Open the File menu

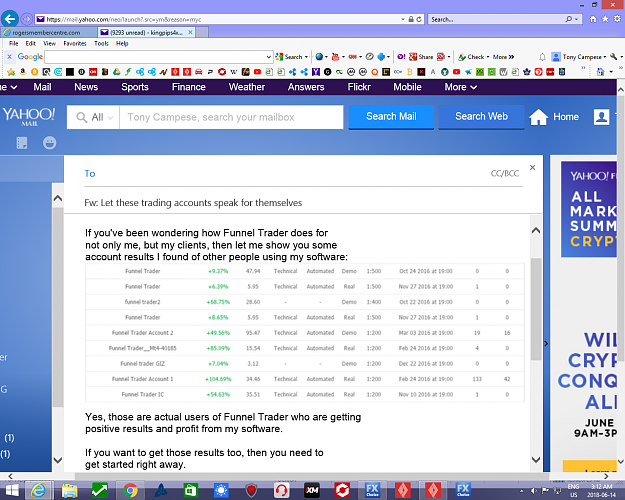pos(14,43)
